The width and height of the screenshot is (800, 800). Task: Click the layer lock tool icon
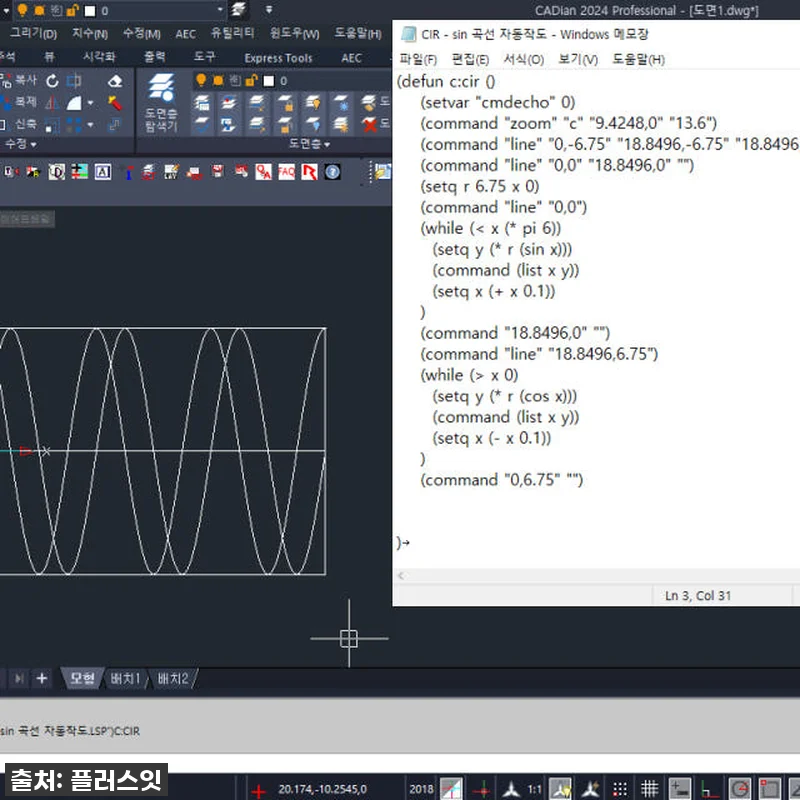(286, 103)
